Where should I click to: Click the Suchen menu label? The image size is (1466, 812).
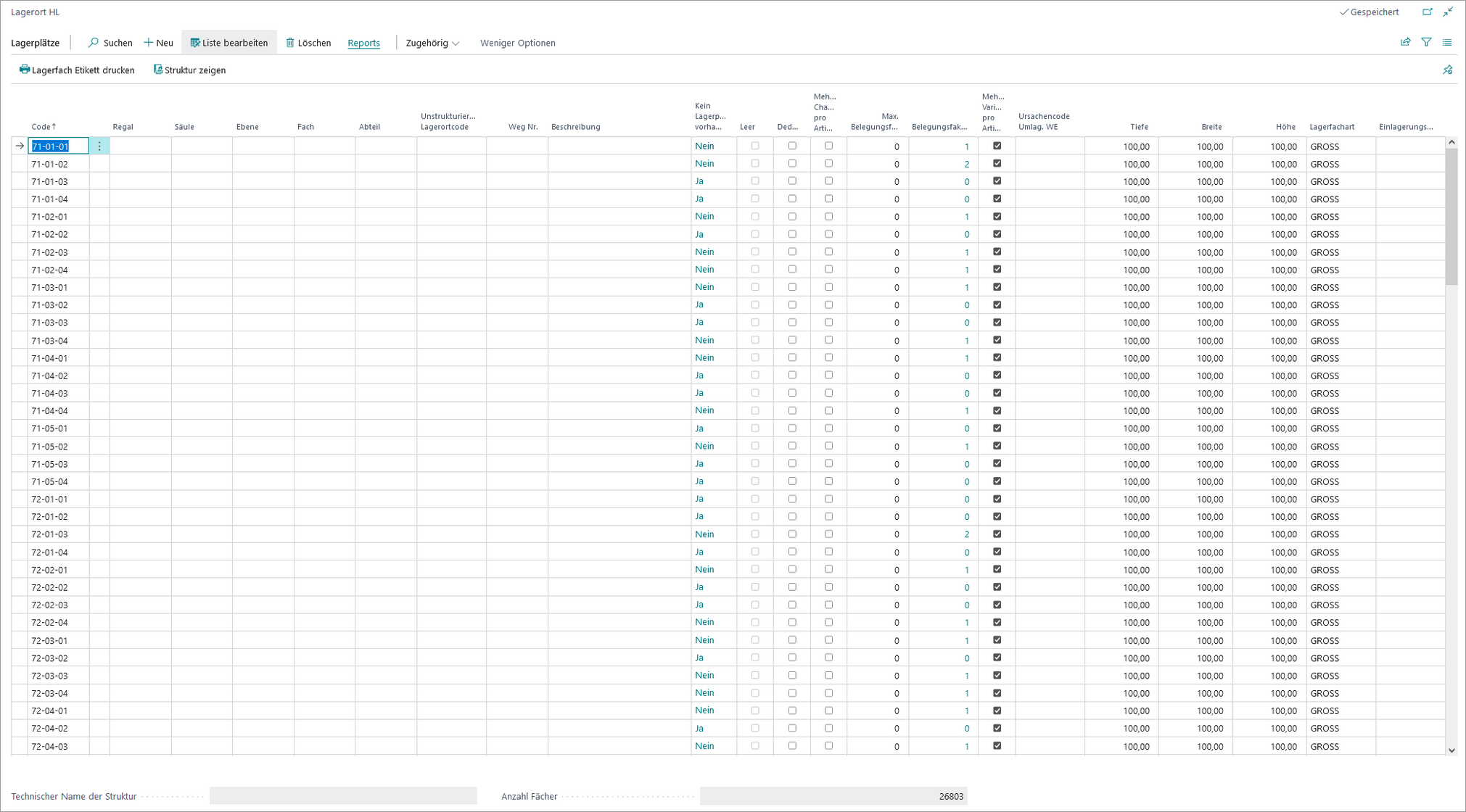click(x=118, y=43)
